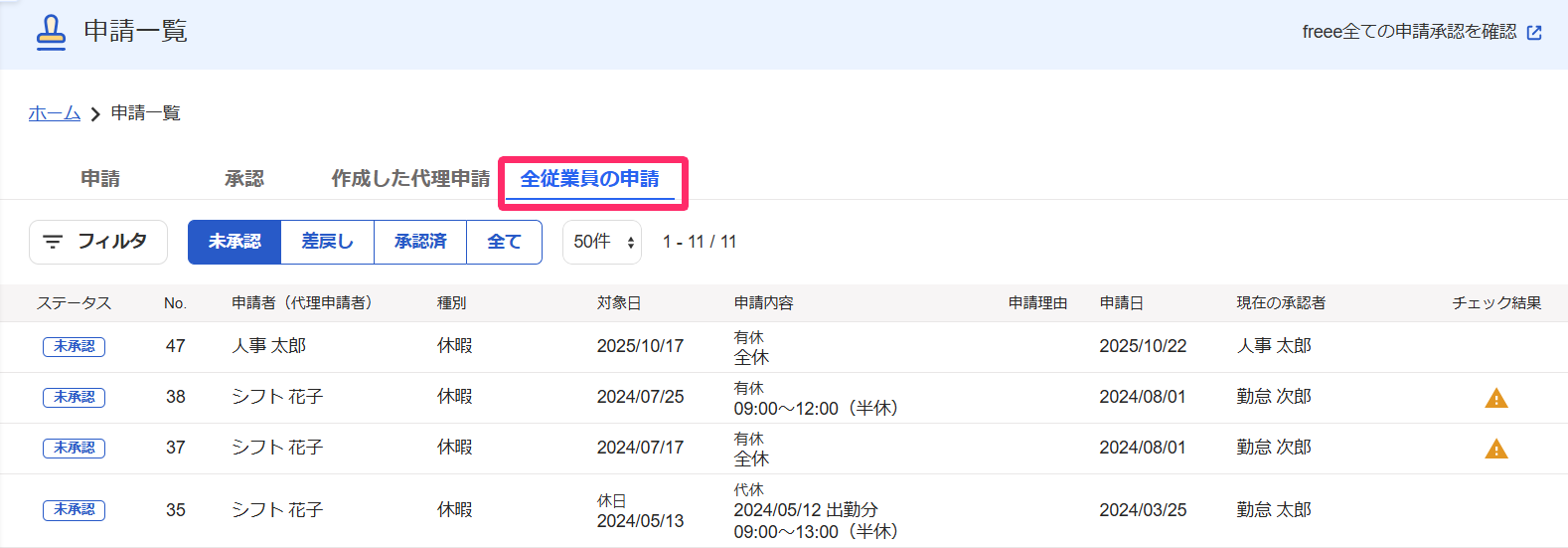Click the 申請者（代理申請者） column header
Viewport: 1568px width, 548px height.
coord(302,303)
